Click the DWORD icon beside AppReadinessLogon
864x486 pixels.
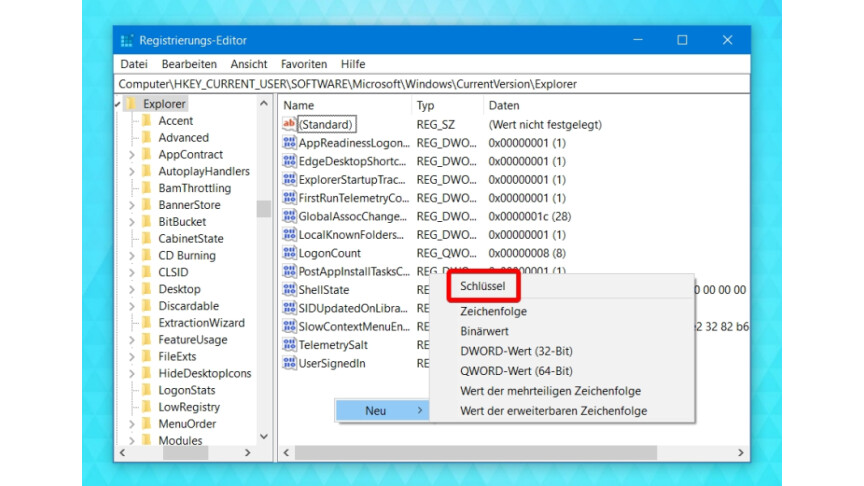[289, 143]
